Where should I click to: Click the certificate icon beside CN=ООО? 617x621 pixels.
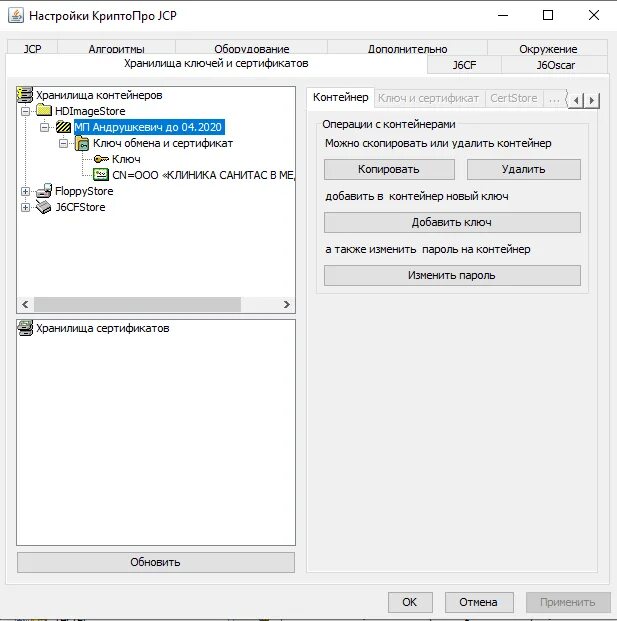pos(101,175)
